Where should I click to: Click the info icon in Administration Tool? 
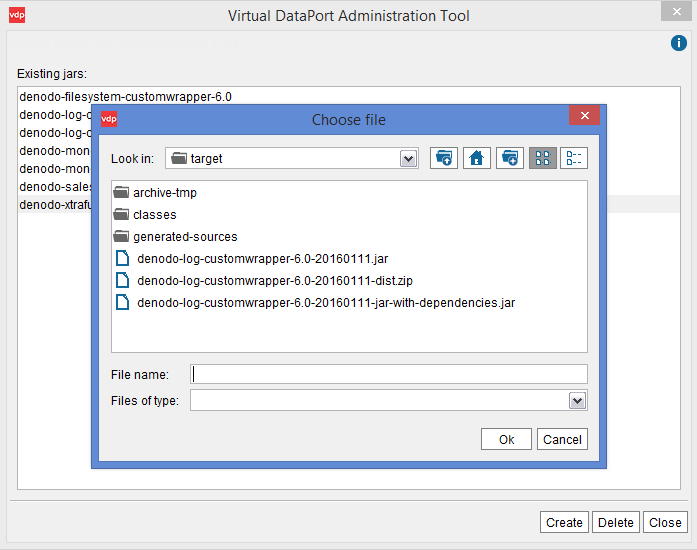(679, 43)
